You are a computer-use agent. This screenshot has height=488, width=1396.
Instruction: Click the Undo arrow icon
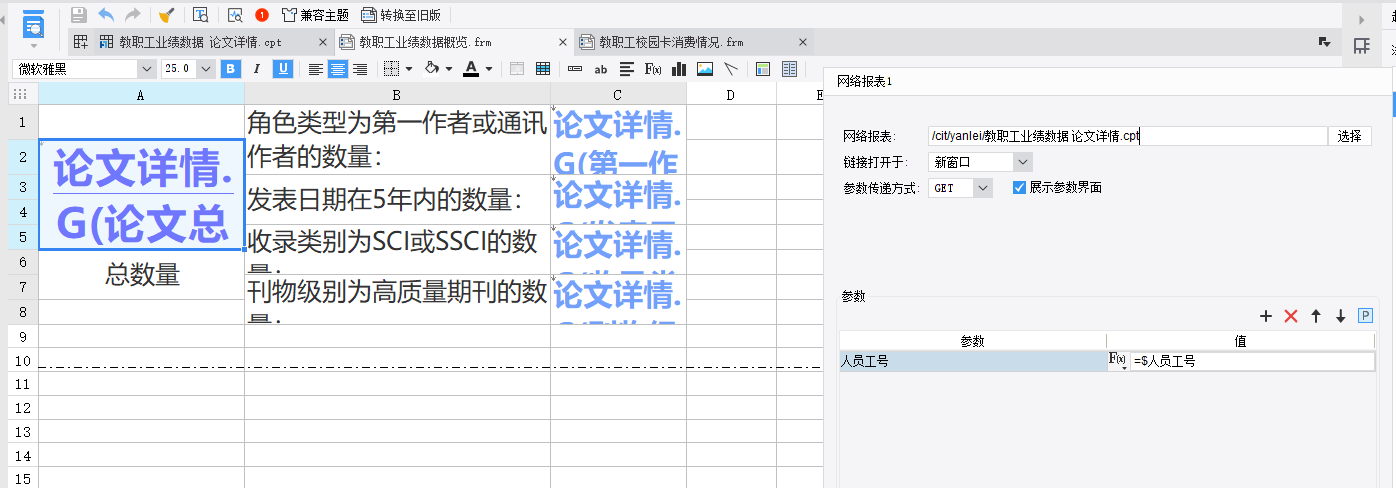106,15
